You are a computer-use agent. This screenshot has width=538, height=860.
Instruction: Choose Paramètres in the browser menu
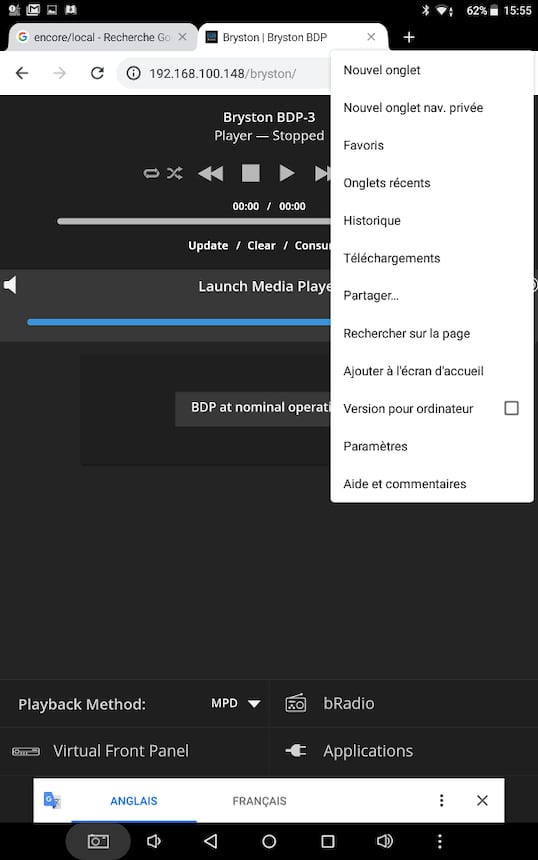[376, 446]
